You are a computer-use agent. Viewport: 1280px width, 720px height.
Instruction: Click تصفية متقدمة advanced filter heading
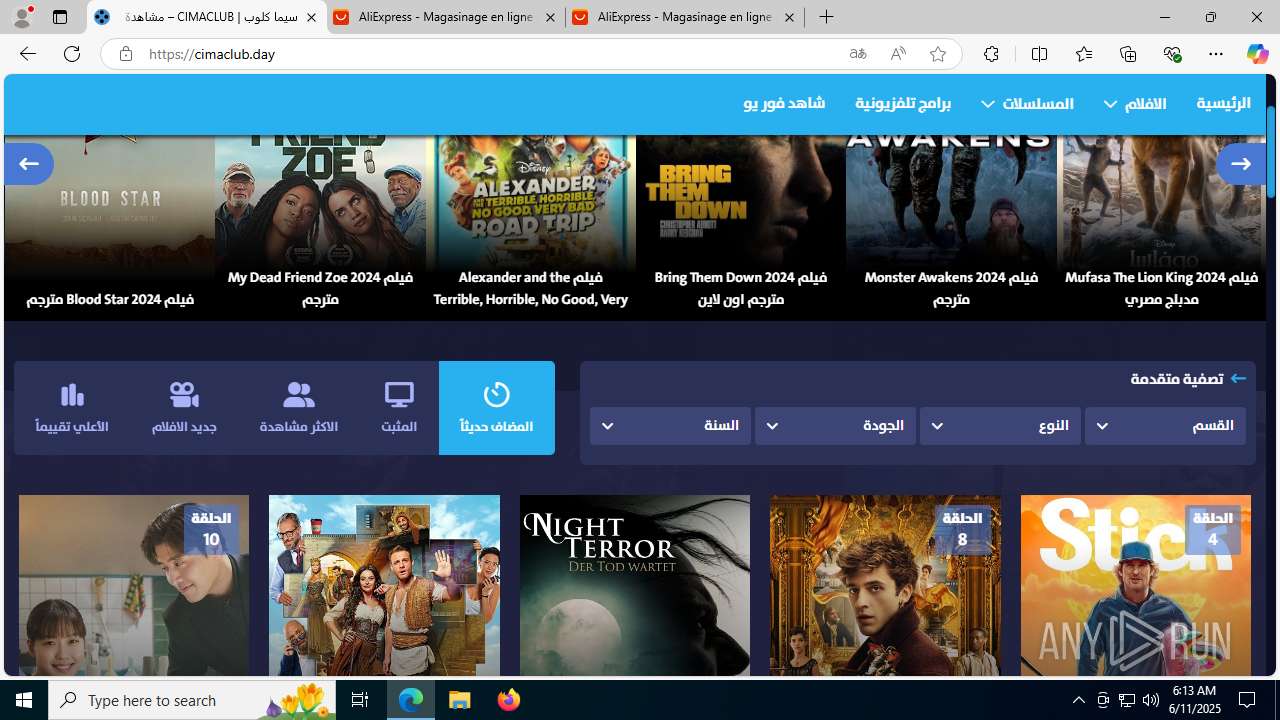1176,379
